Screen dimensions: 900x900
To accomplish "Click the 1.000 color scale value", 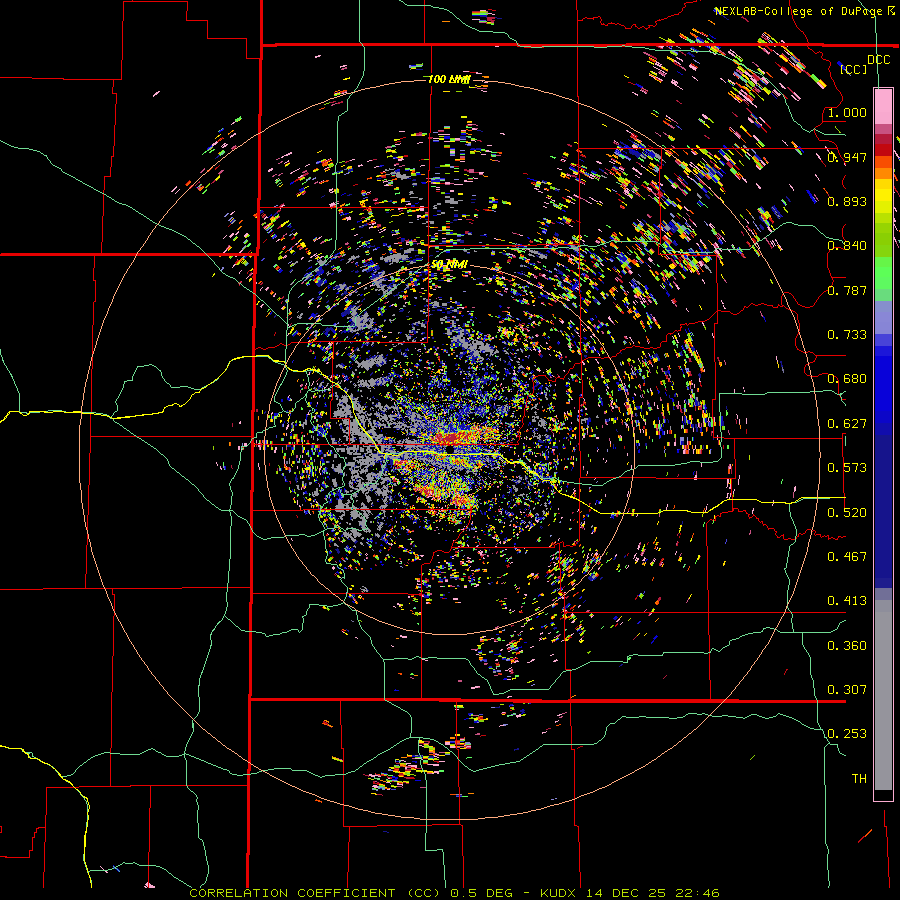I will (x=847, y=113).
